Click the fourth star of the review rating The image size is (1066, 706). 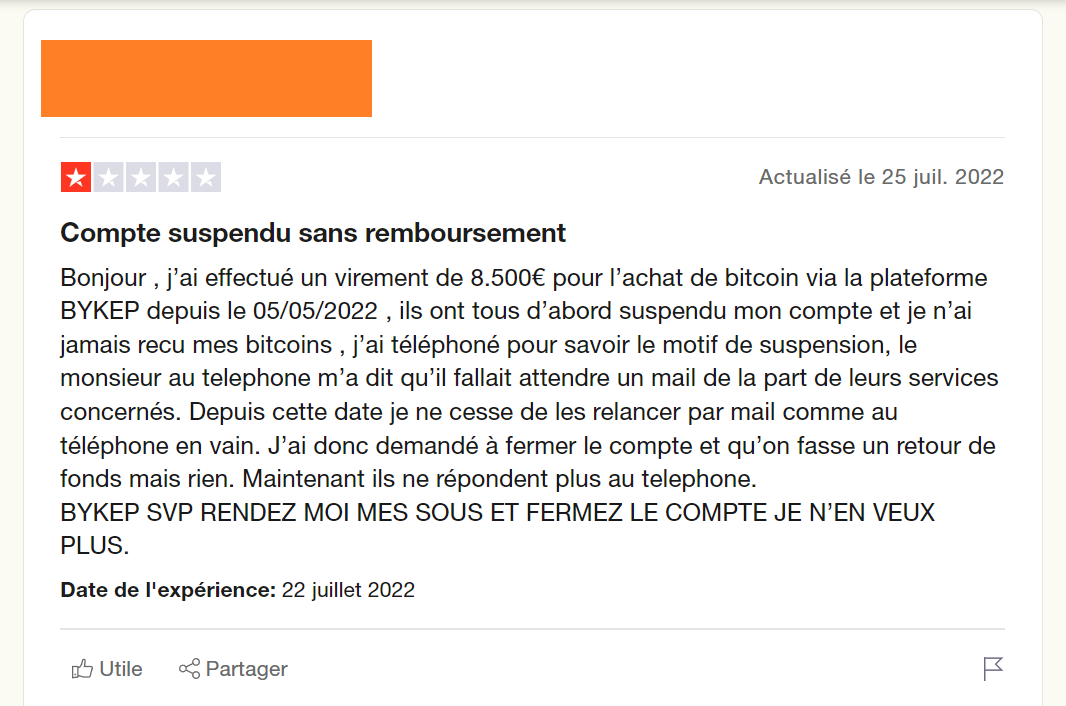point(173,176)
